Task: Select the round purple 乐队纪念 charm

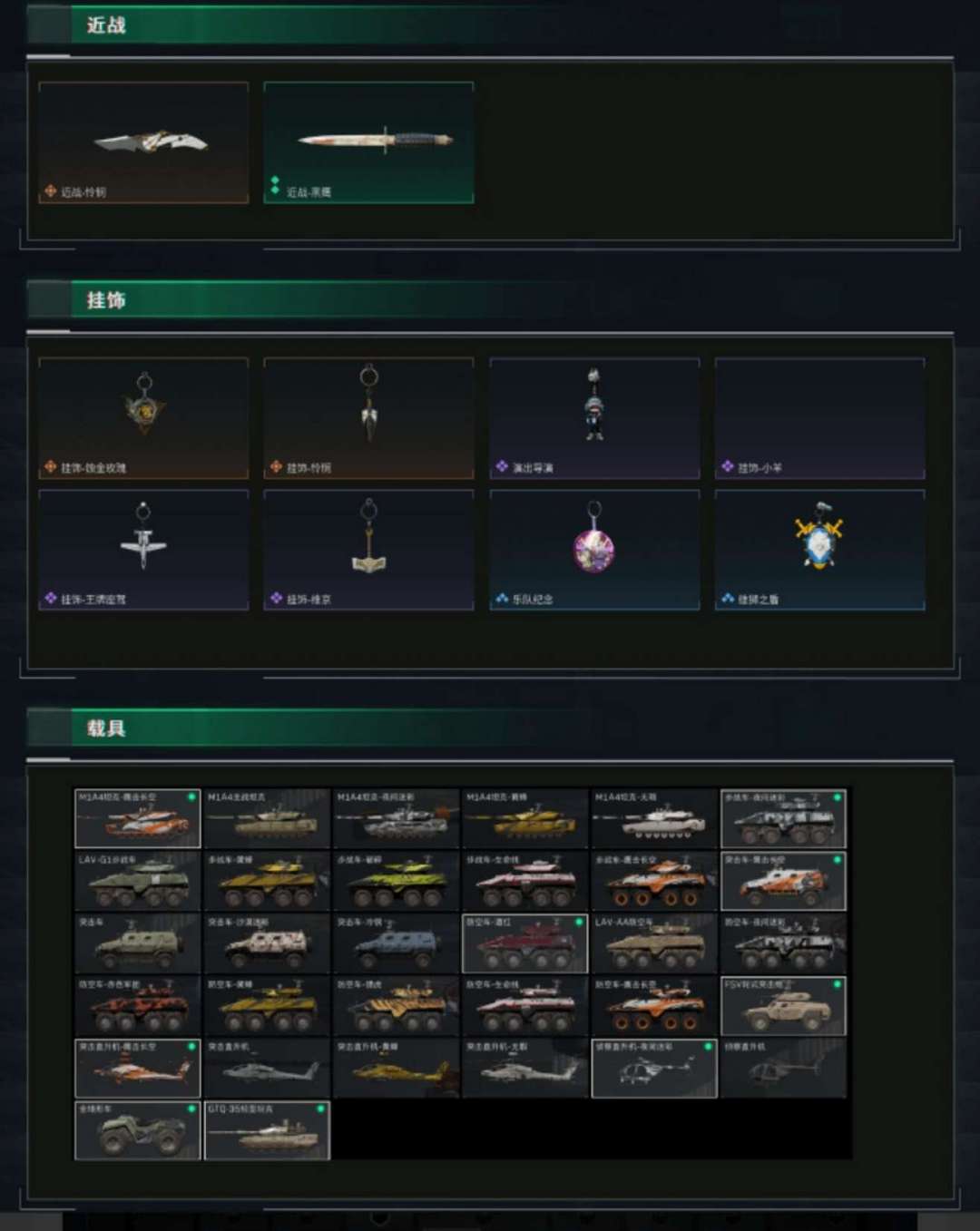Action: click(x=594, y=550)
